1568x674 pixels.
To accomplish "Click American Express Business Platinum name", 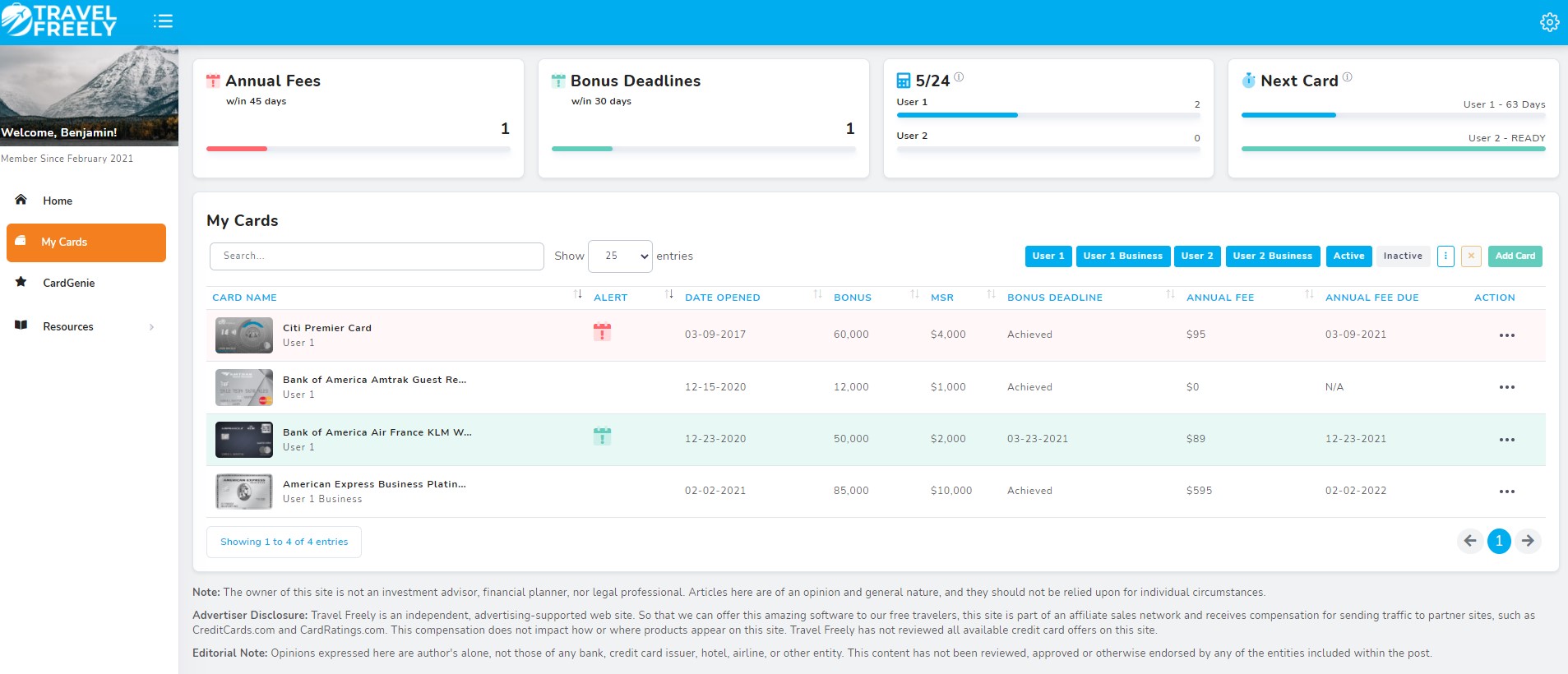I will (375, 484).
